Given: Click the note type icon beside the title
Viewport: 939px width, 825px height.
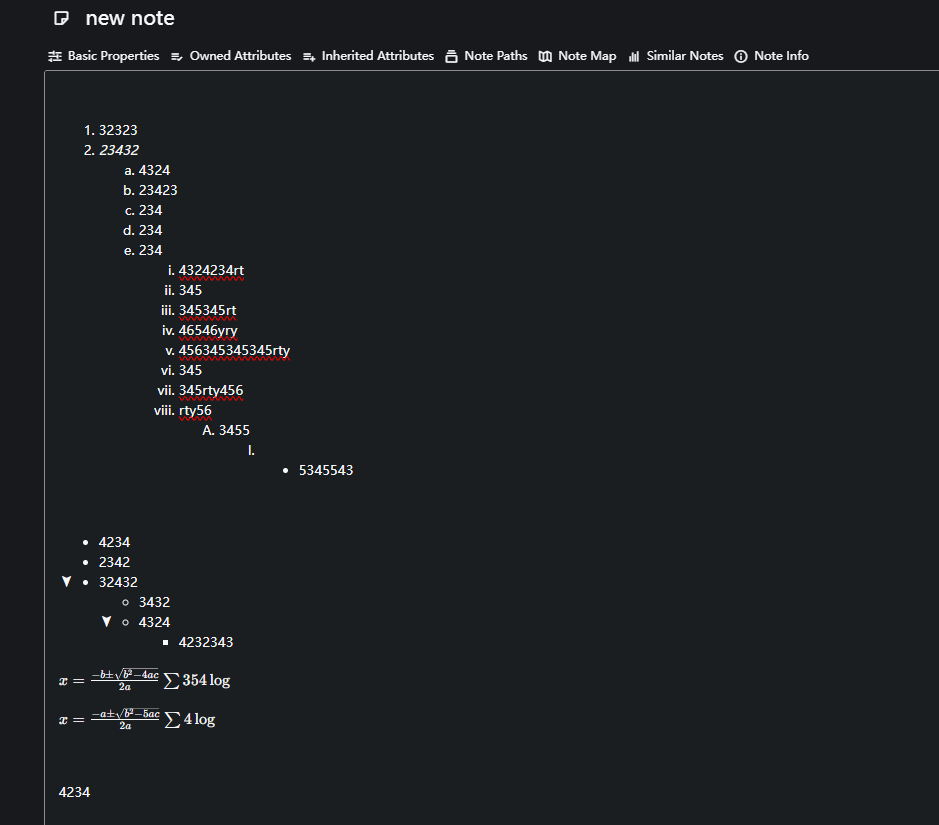Looking at the screenshot, I should pos(62,19).
